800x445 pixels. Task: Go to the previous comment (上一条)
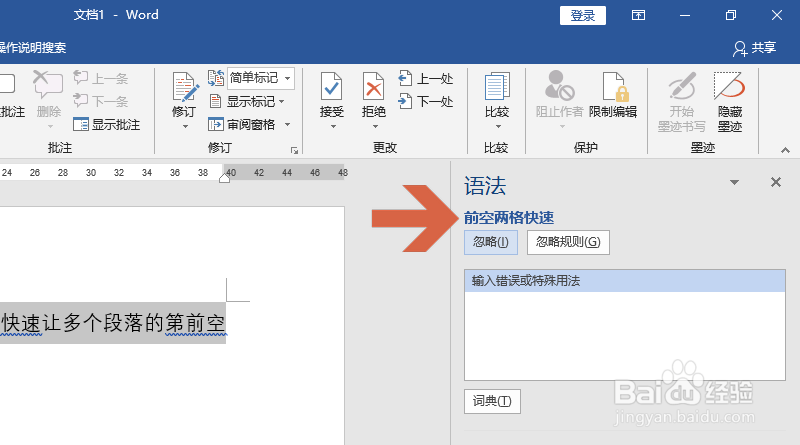(x=101, y=79)
